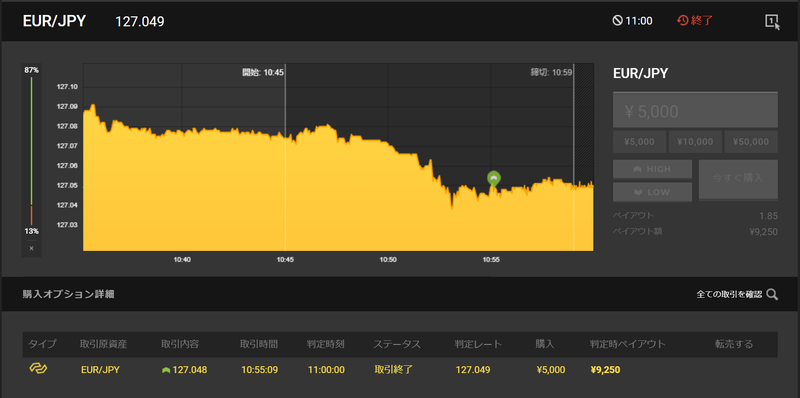Select the LOW button
This screenshot has width=800, height=398.
[653, 192]
